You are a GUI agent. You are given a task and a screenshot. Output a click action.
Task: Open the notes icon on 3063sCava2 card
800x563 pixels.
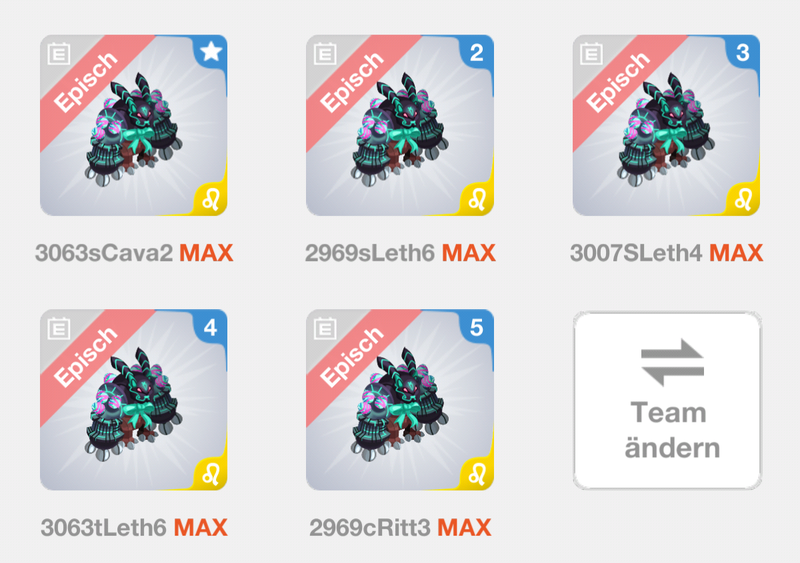coord(59,54)
